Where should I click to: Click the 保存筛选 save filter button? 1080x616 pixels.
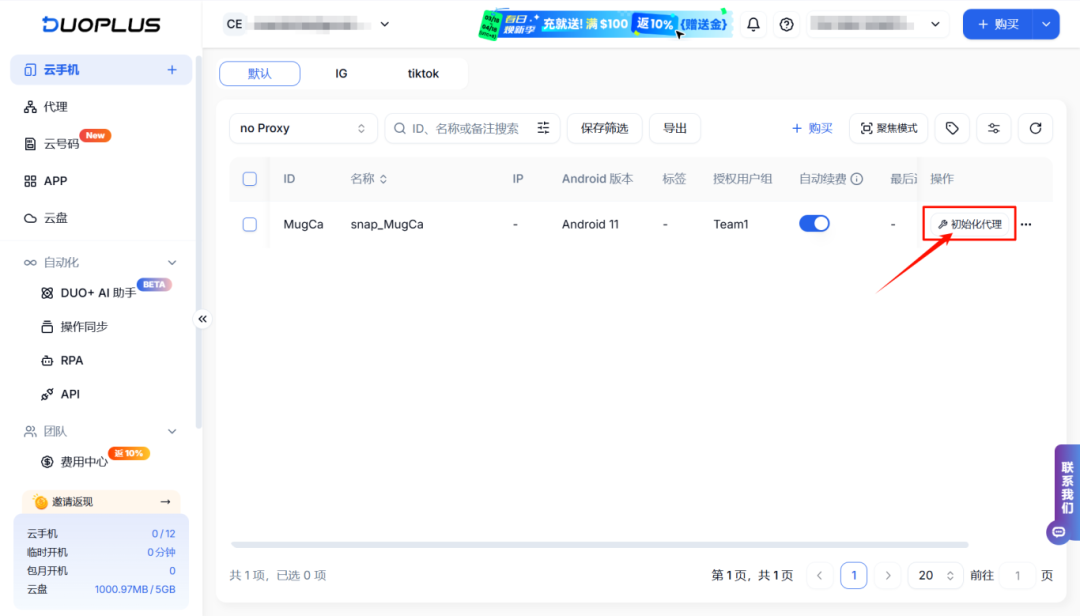pos(604,128)
